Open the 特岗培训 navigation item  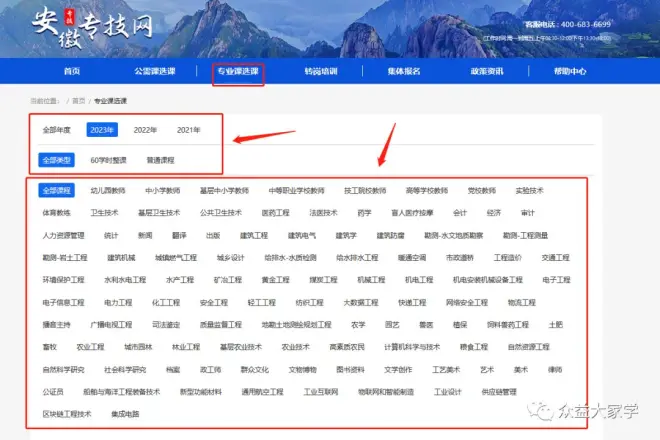[x=320, y=71]
